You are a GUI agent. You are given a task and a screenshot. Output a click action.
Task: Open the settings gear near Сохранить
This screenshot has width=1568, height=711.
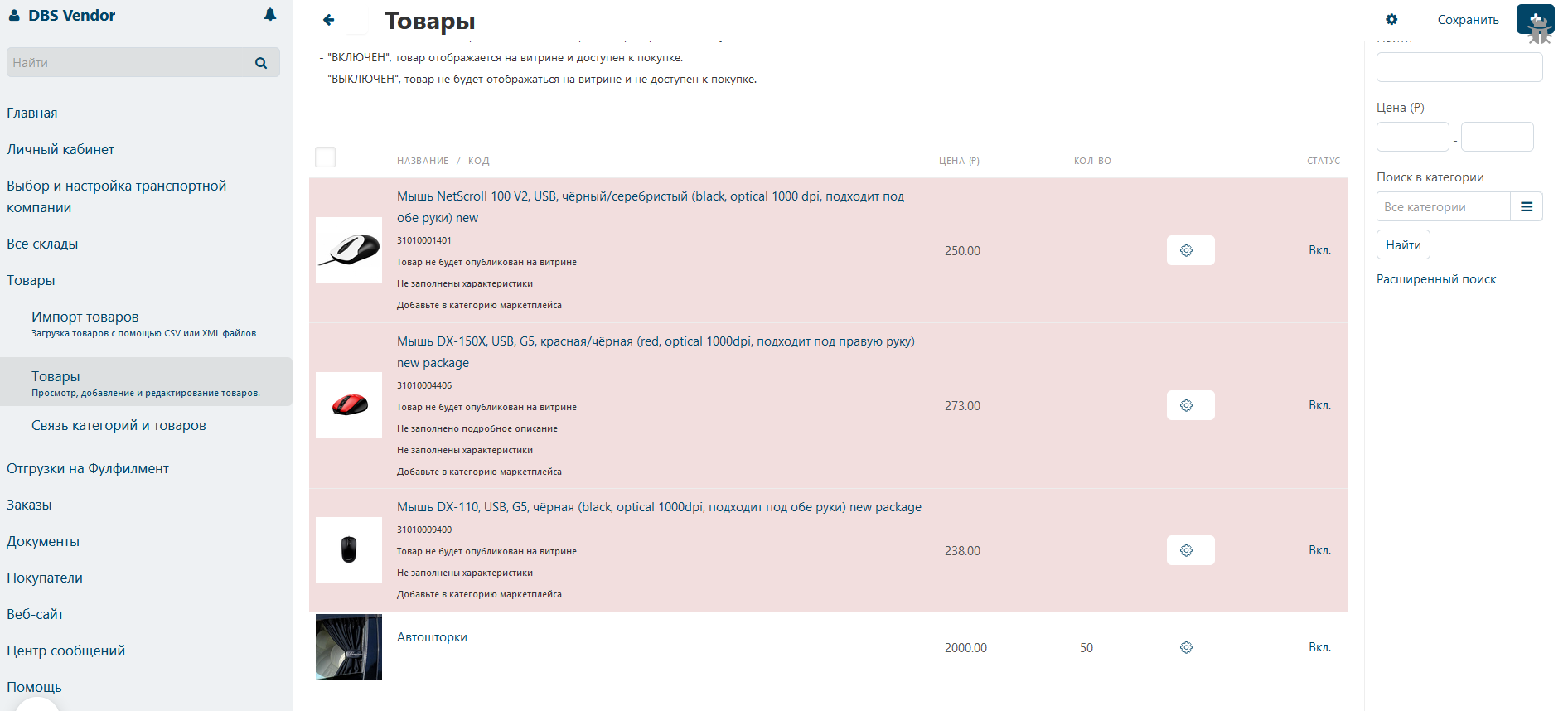1391,19
